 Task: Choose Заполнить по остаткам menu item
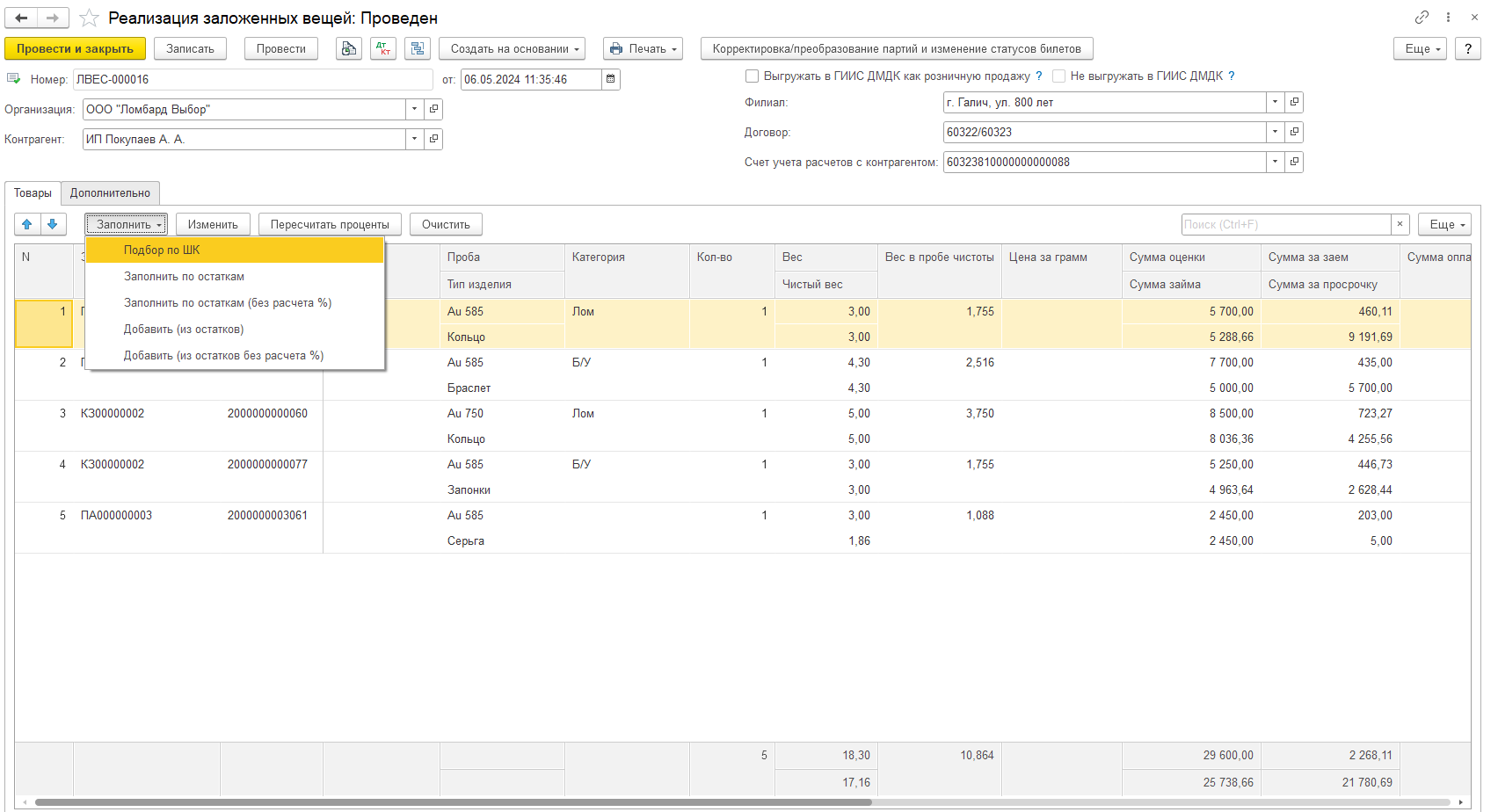pyautogui.click(x=235, y=276)
